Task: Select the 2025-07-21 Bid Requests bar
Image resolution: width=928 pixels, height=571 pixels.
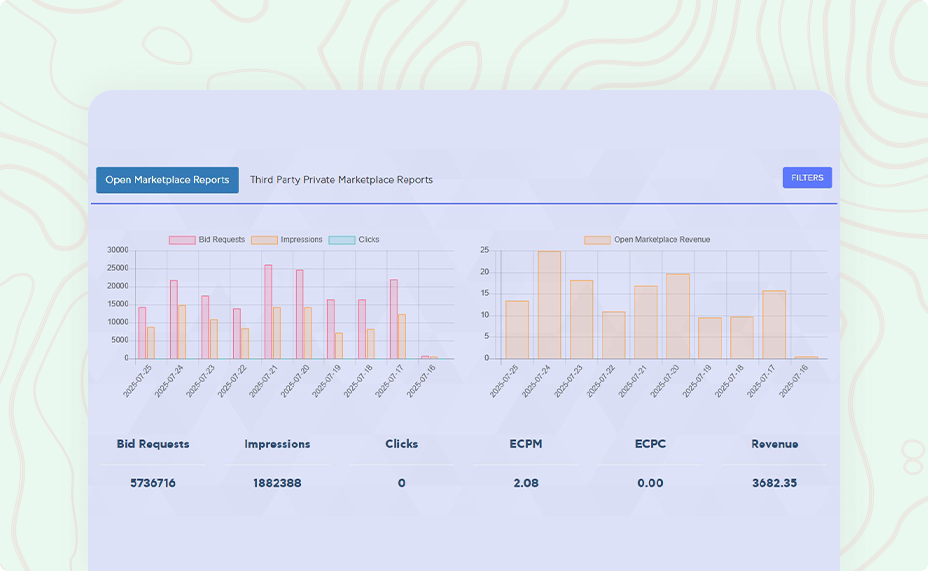Action: point(268,312)
